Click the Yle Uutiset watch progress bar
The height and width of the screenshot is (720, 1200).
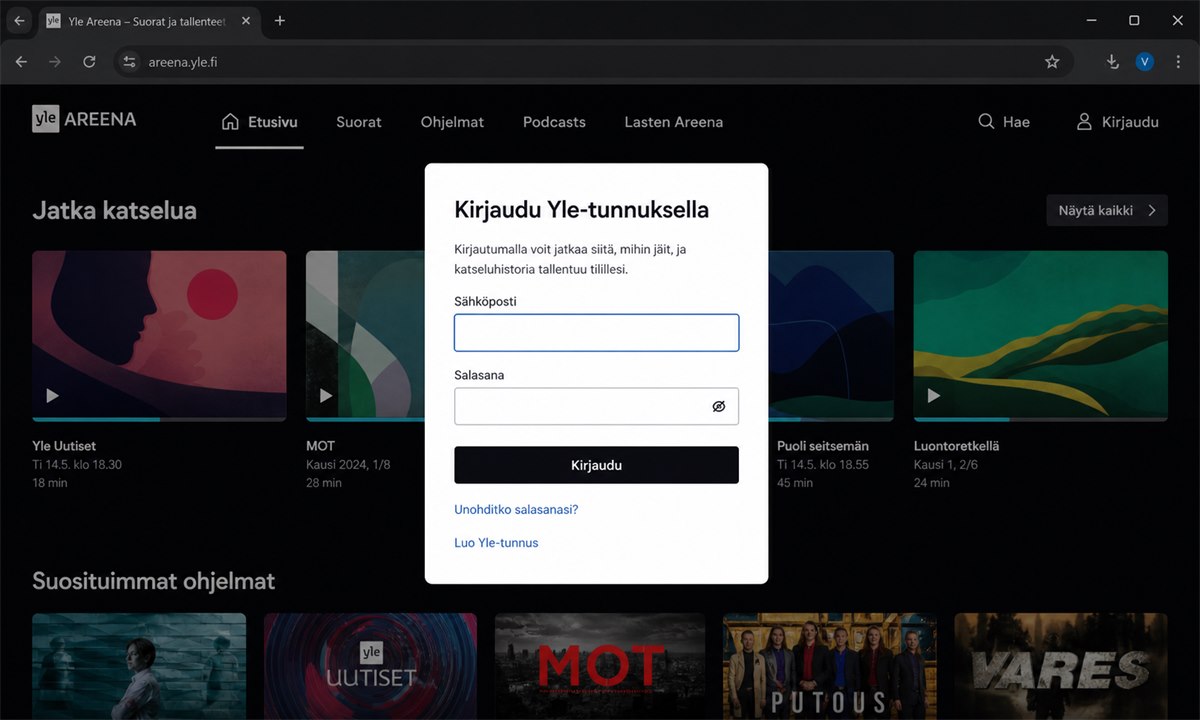coord(159,419)
